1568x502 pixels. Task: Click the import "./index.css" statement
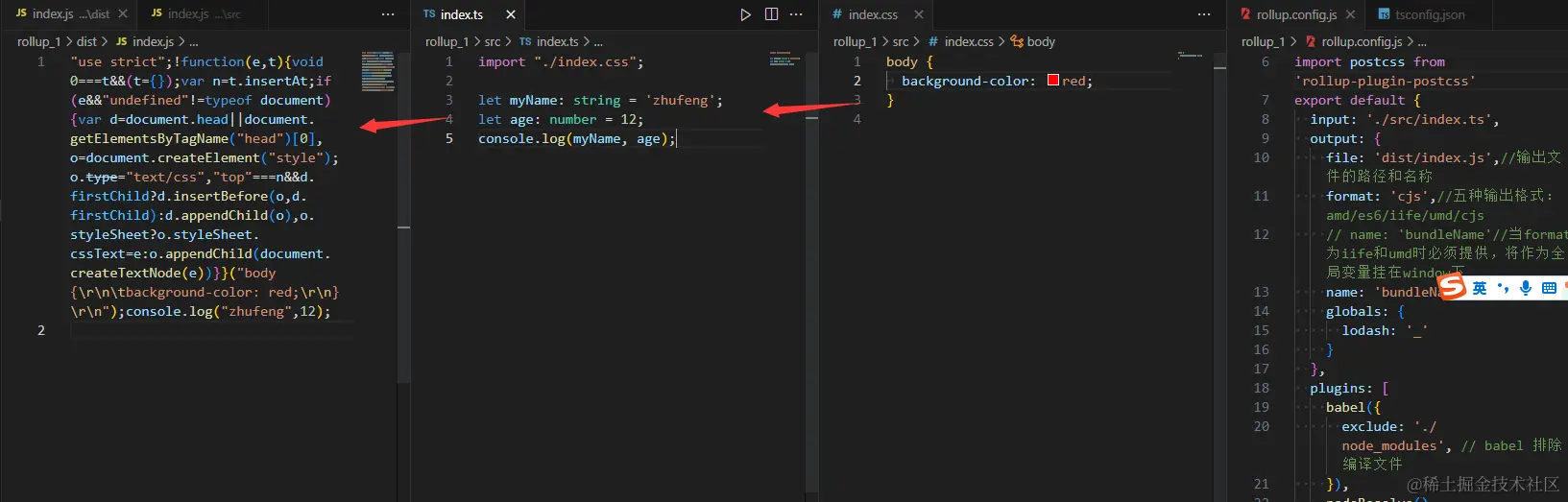click(x=561, y=61)
